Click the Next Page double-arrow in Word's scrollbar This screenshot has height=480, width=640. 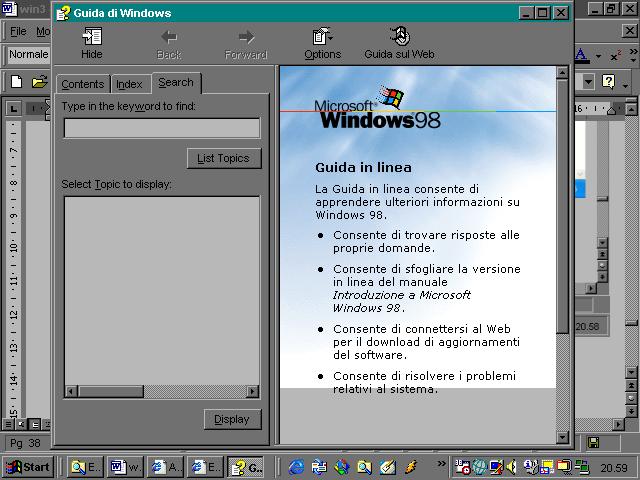tap(631, 411)
